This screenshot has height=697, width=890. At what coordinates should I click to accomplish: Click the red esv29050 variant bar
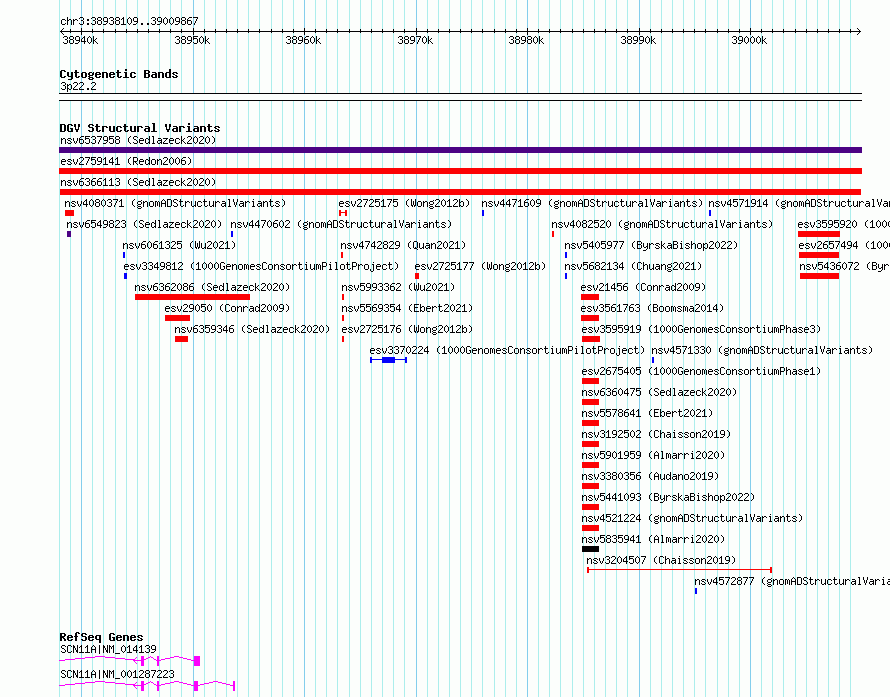point(177,318)
